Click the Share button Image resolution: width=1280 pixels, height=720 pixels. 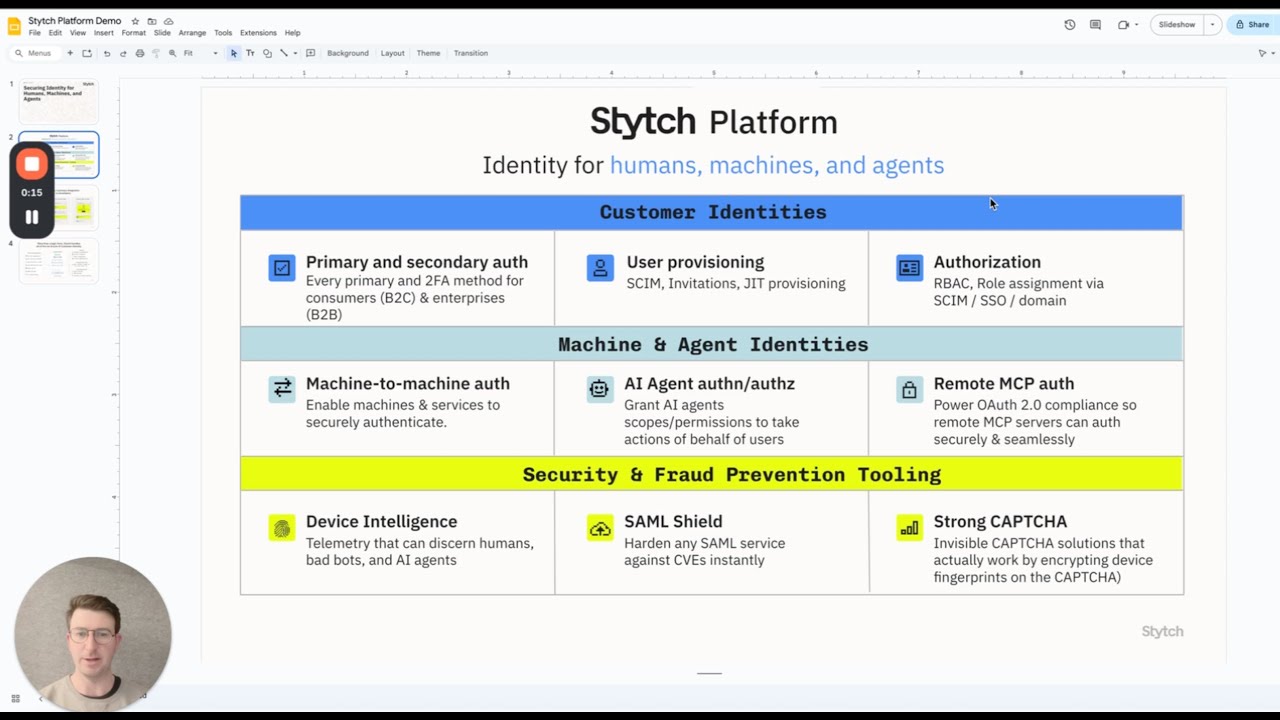pos(1252,25)
